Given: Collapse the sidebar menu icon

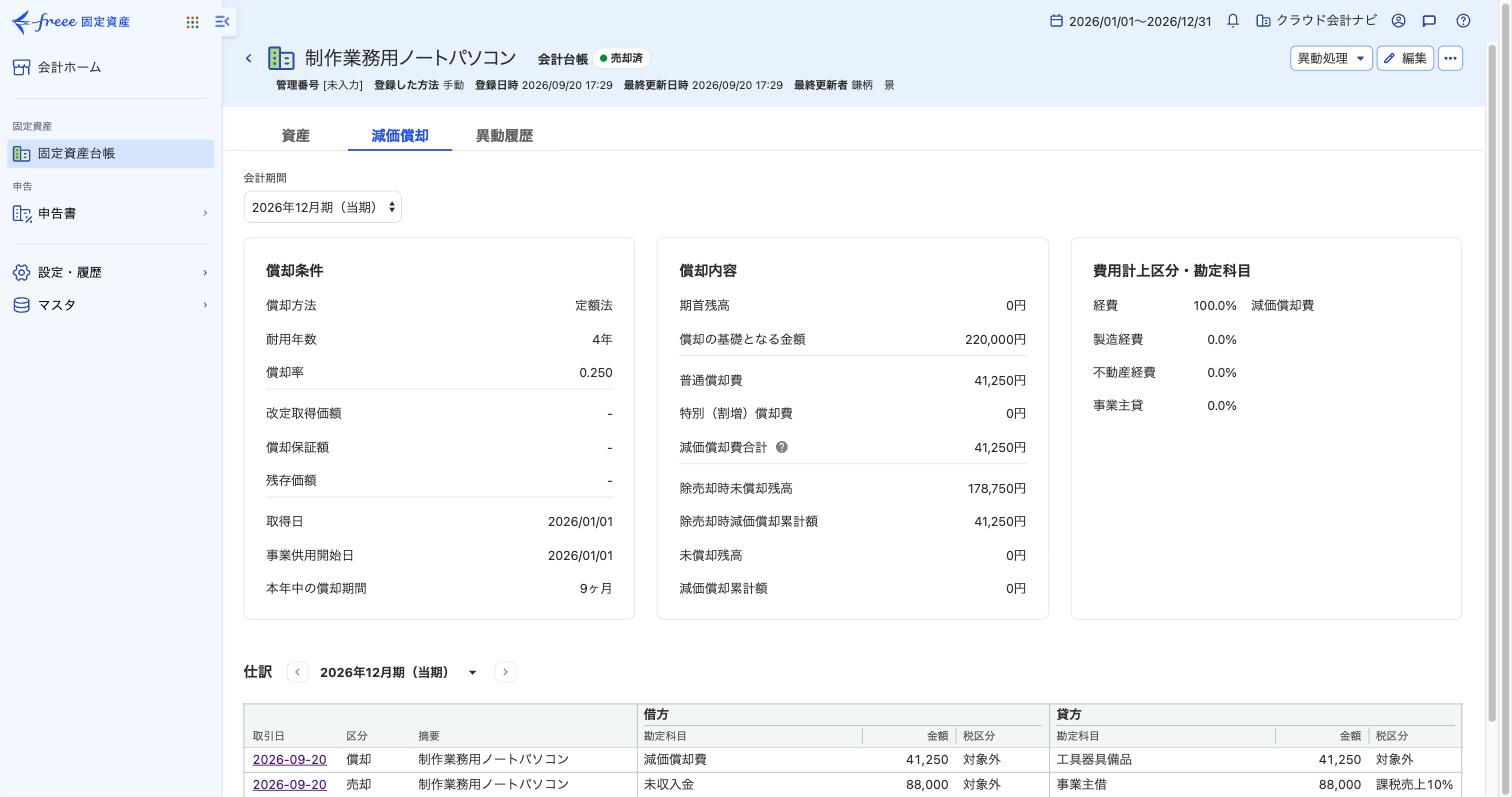Looking at the screenshot, I should pos(222,21).
